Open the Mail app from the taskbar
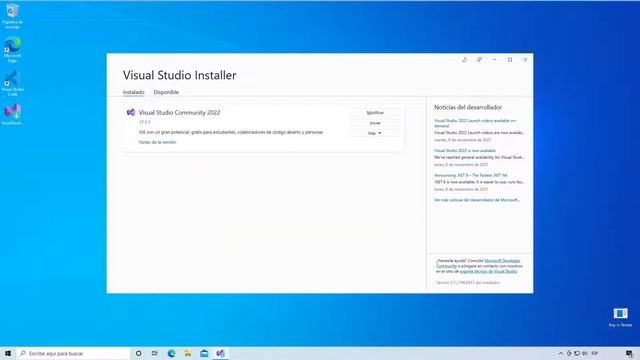Viewport: 640px width, 360px height. pos(204,353)
